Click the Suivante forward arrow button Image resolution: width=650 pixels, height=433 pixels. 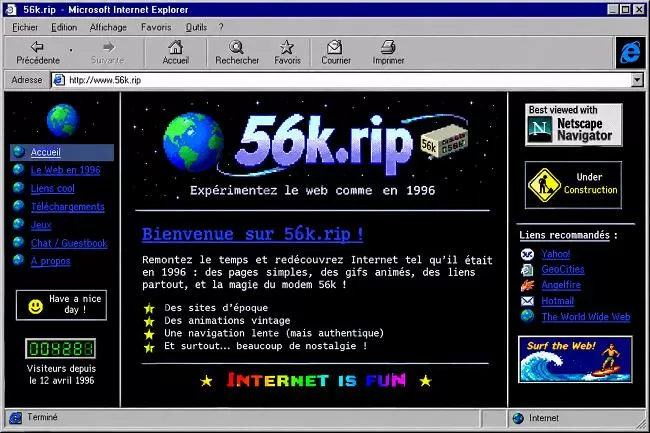point(108,52)
